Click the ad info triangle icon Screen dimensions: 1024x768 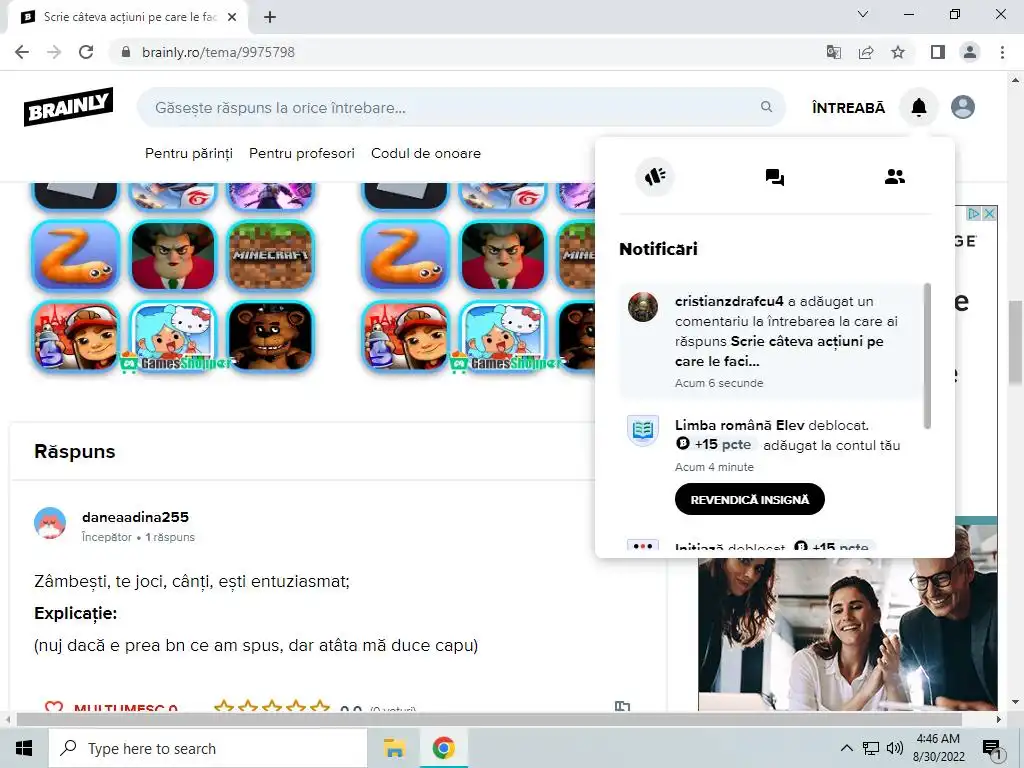click(x=974, y=214)
